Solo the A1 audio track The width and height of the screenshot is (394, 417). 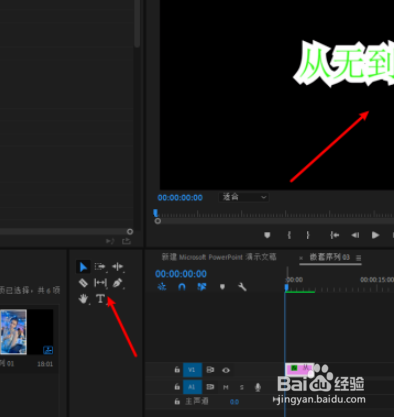click(x=242, y=387)
